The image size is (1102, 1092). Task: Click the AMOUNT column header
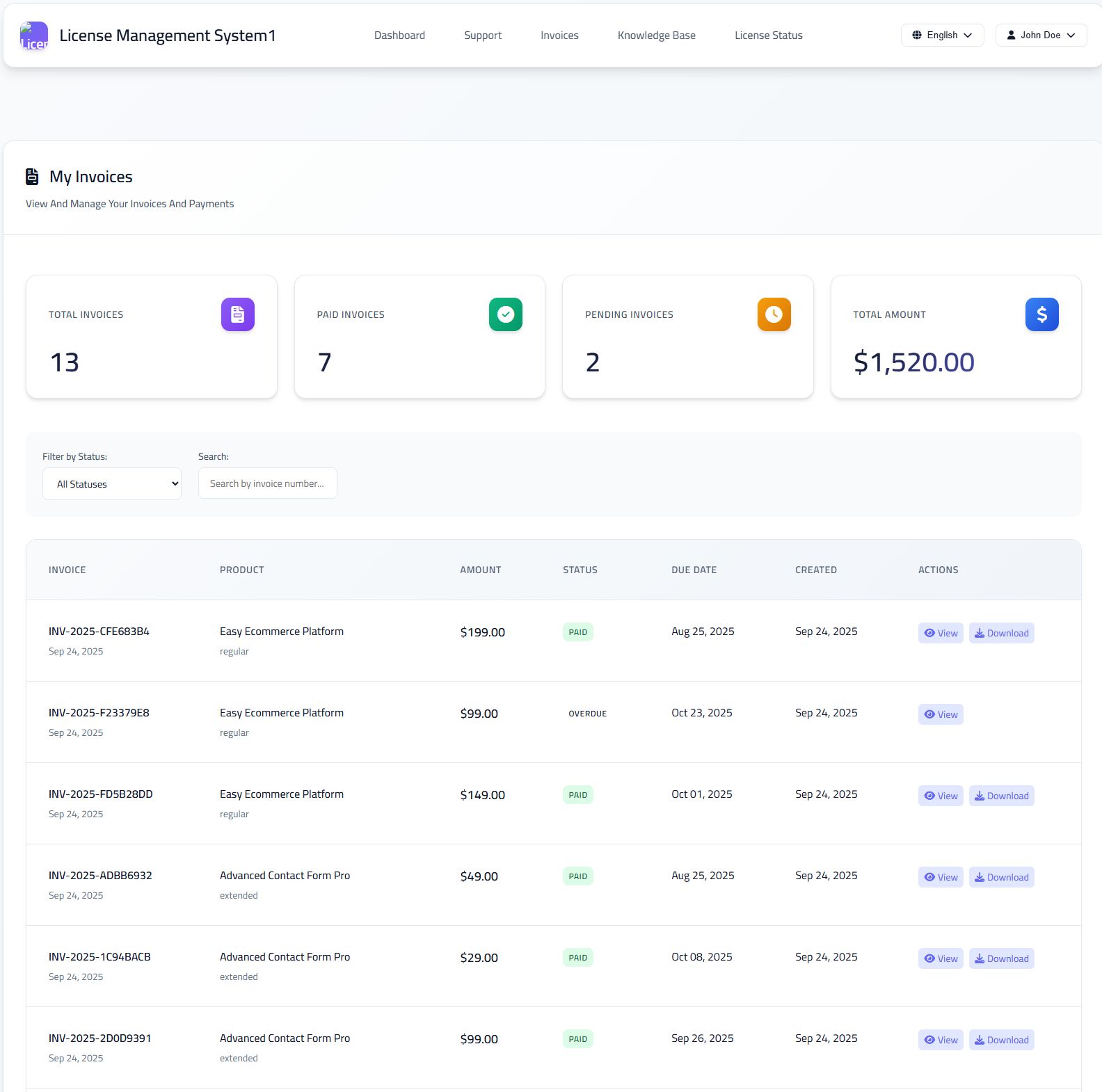(481, 570)
